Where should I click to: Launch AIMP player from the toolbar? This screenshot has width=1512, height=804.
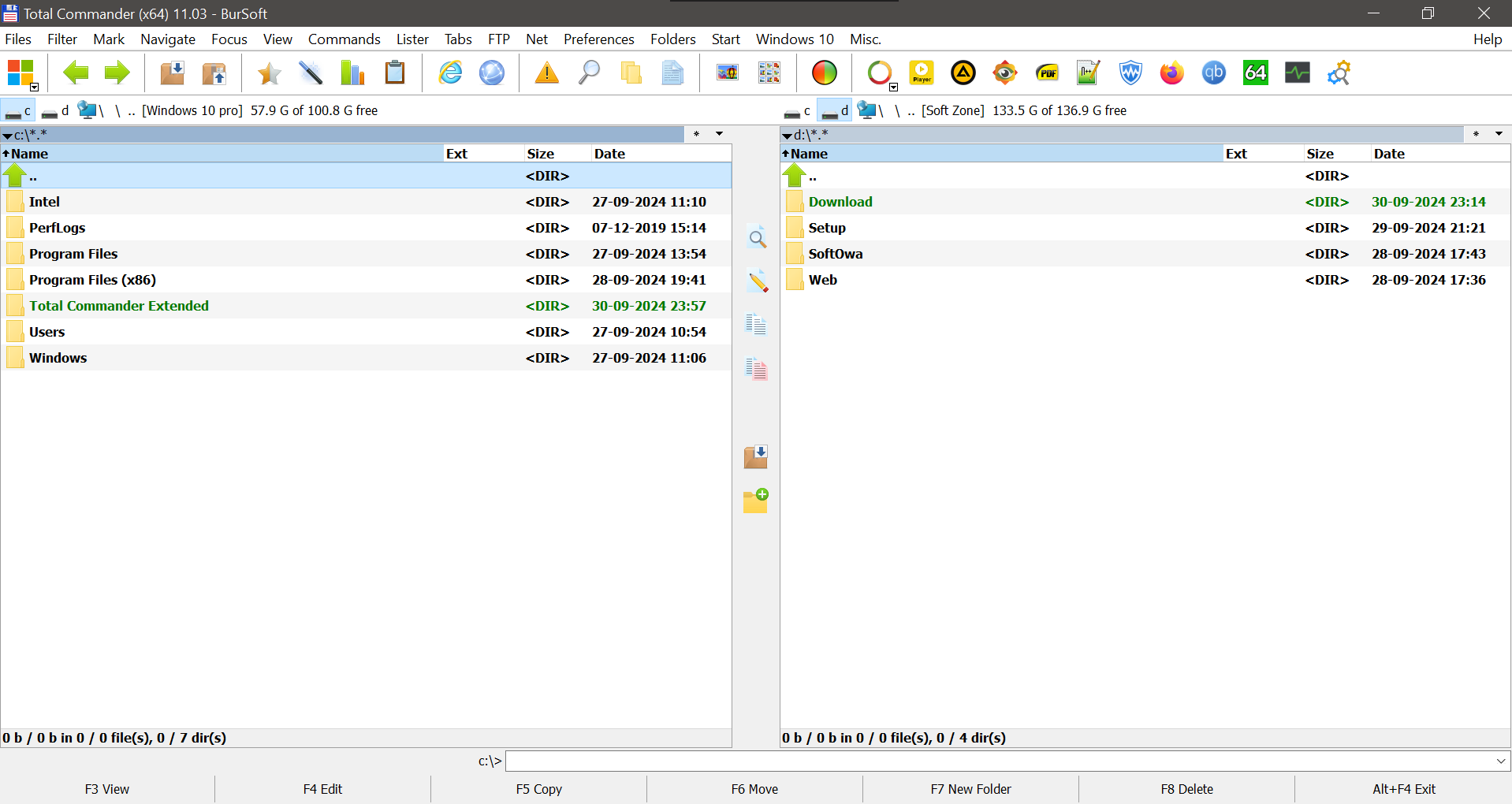click(963, 73)
